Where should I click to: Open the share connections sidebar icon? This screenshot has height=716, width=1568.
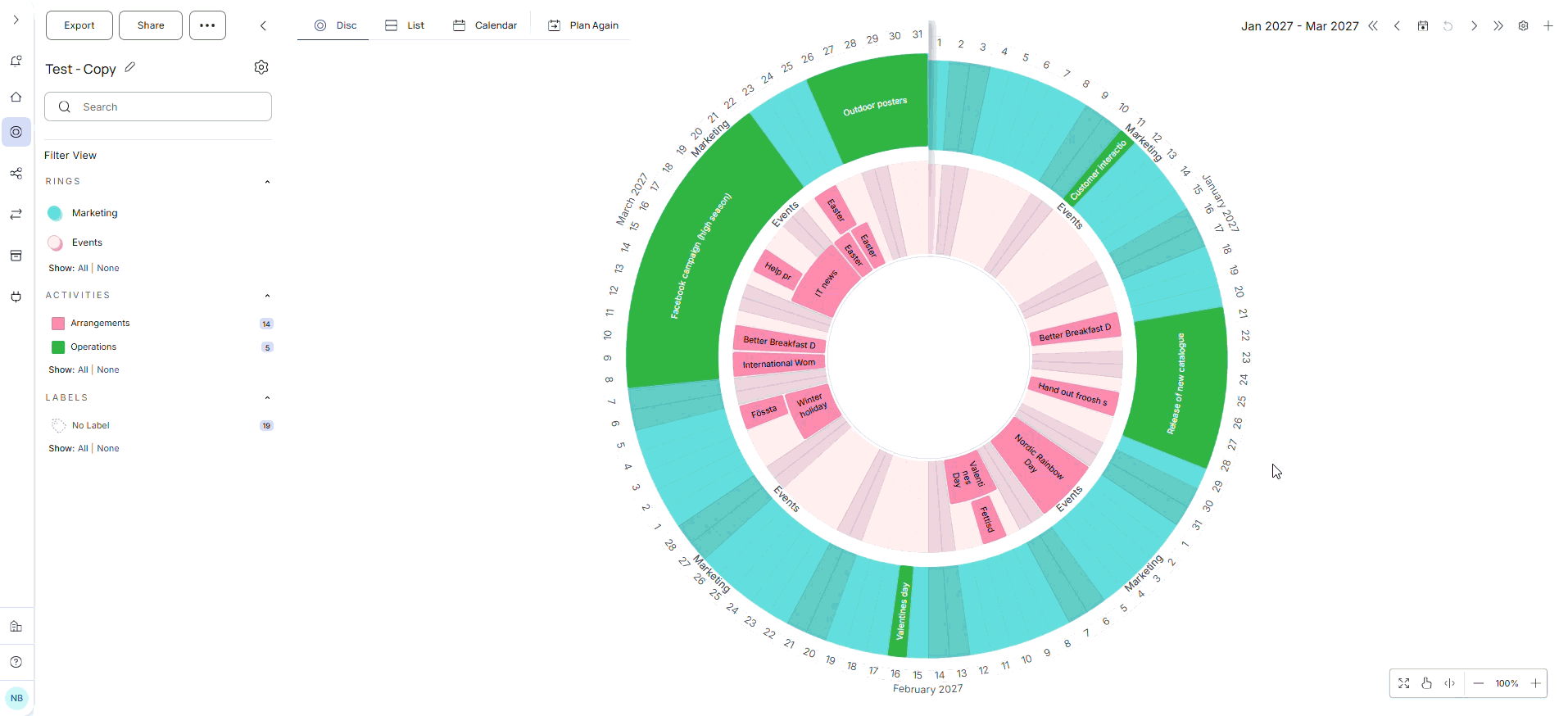[x=16, y=174]
